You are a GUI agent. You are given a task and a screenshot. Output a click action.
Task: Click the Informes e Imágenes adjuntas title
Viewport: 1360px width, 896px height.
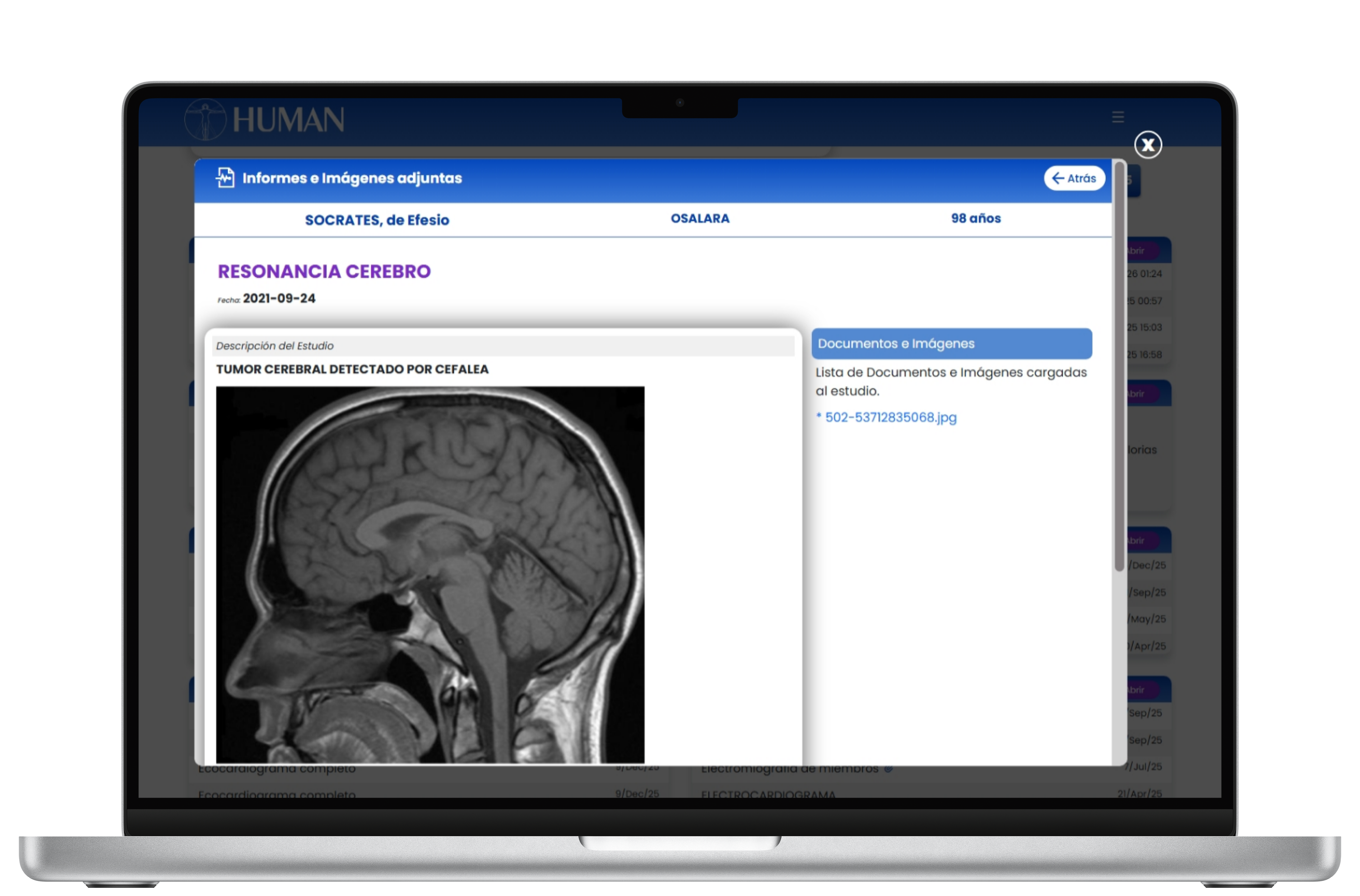[x=351, y=178]
